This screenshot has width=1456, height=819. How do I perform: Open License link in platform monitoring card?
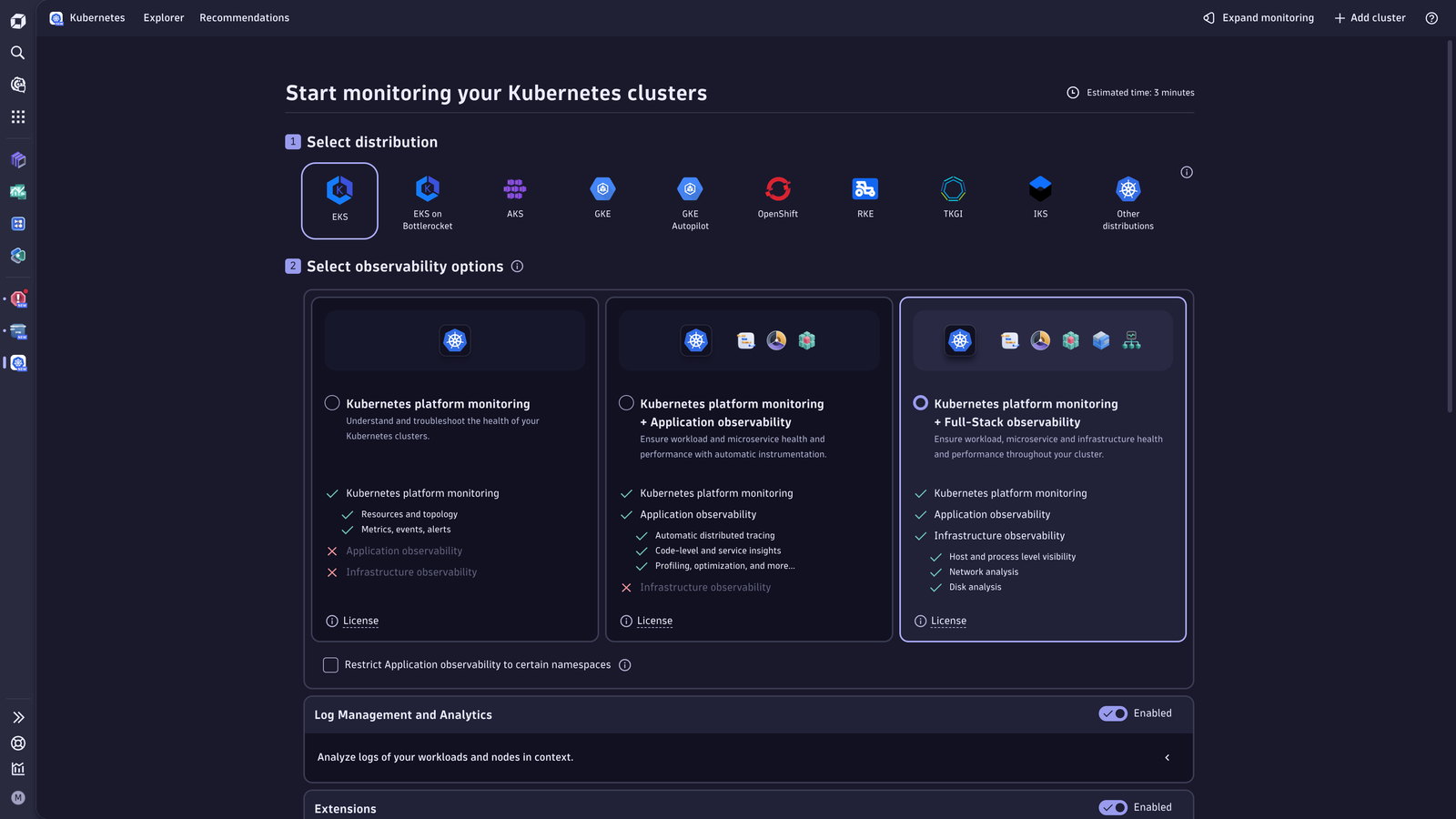point(360,622)
